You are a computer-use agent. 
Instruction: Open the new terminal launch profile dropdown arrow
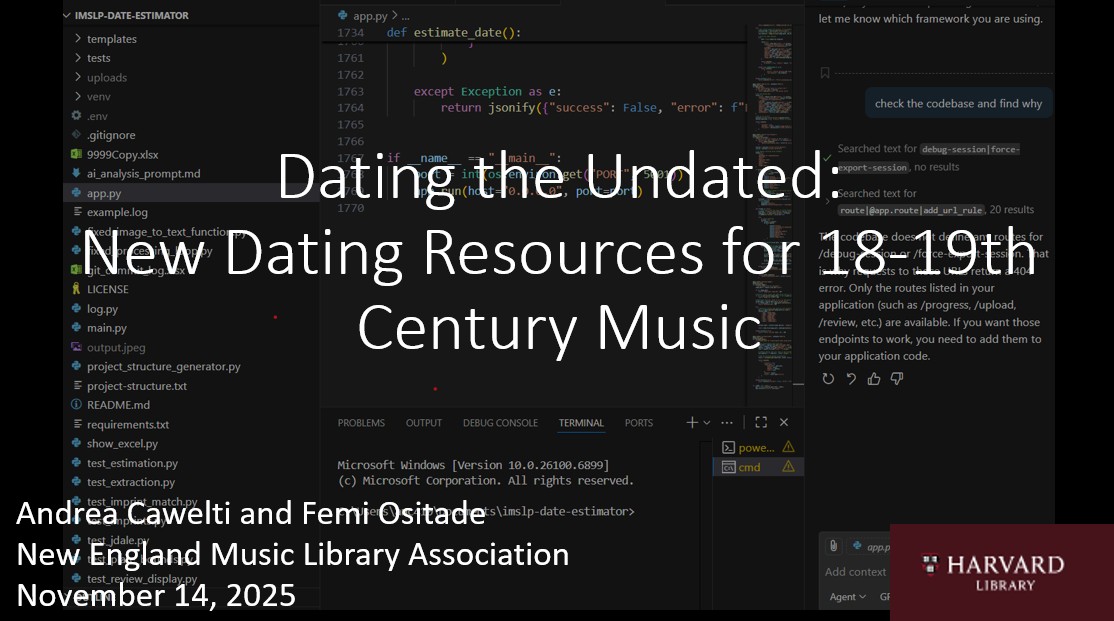pos(707,423)
